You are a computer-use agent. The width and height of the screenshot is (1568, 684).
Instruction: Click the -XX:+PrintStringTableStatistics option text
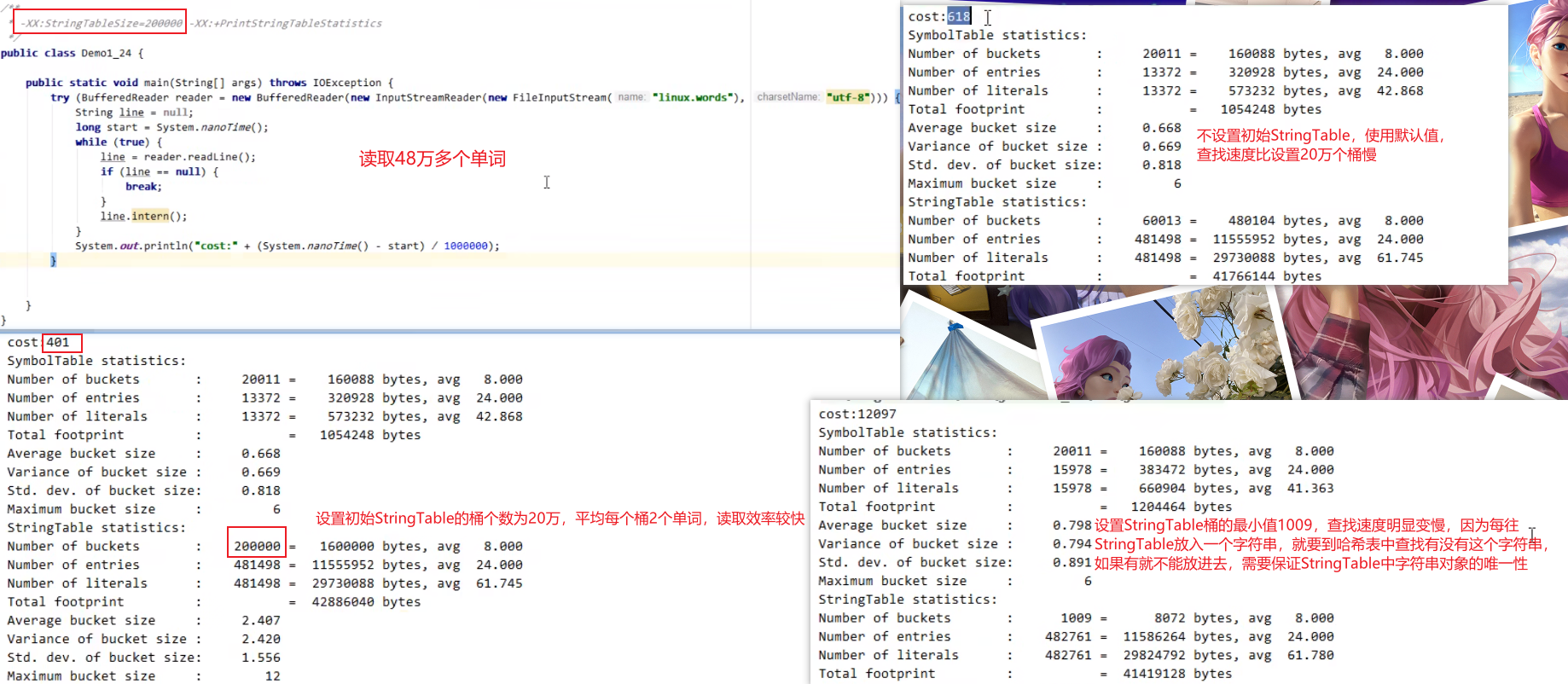pyautogui.click(x=286, y=23)
